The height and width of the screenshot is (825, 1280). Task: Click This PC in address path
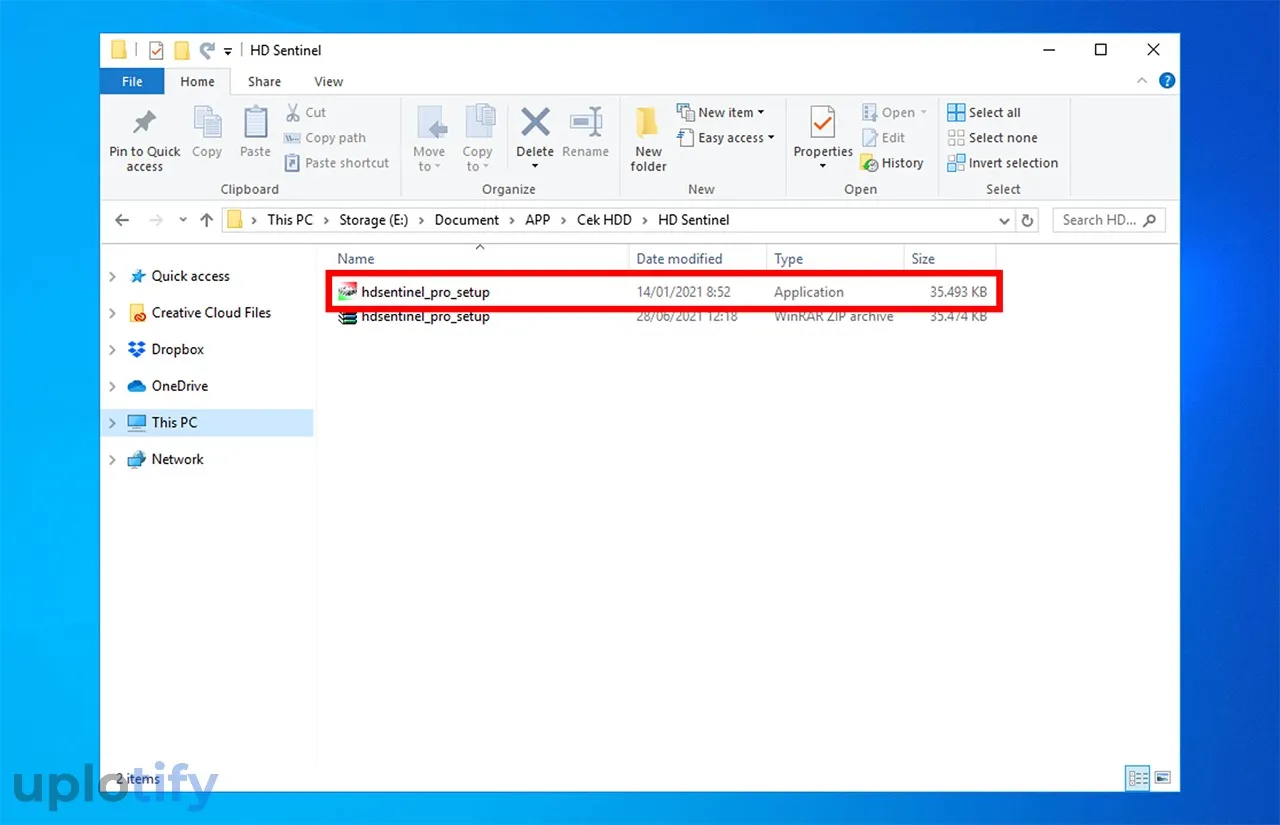(x=290, y=220)
